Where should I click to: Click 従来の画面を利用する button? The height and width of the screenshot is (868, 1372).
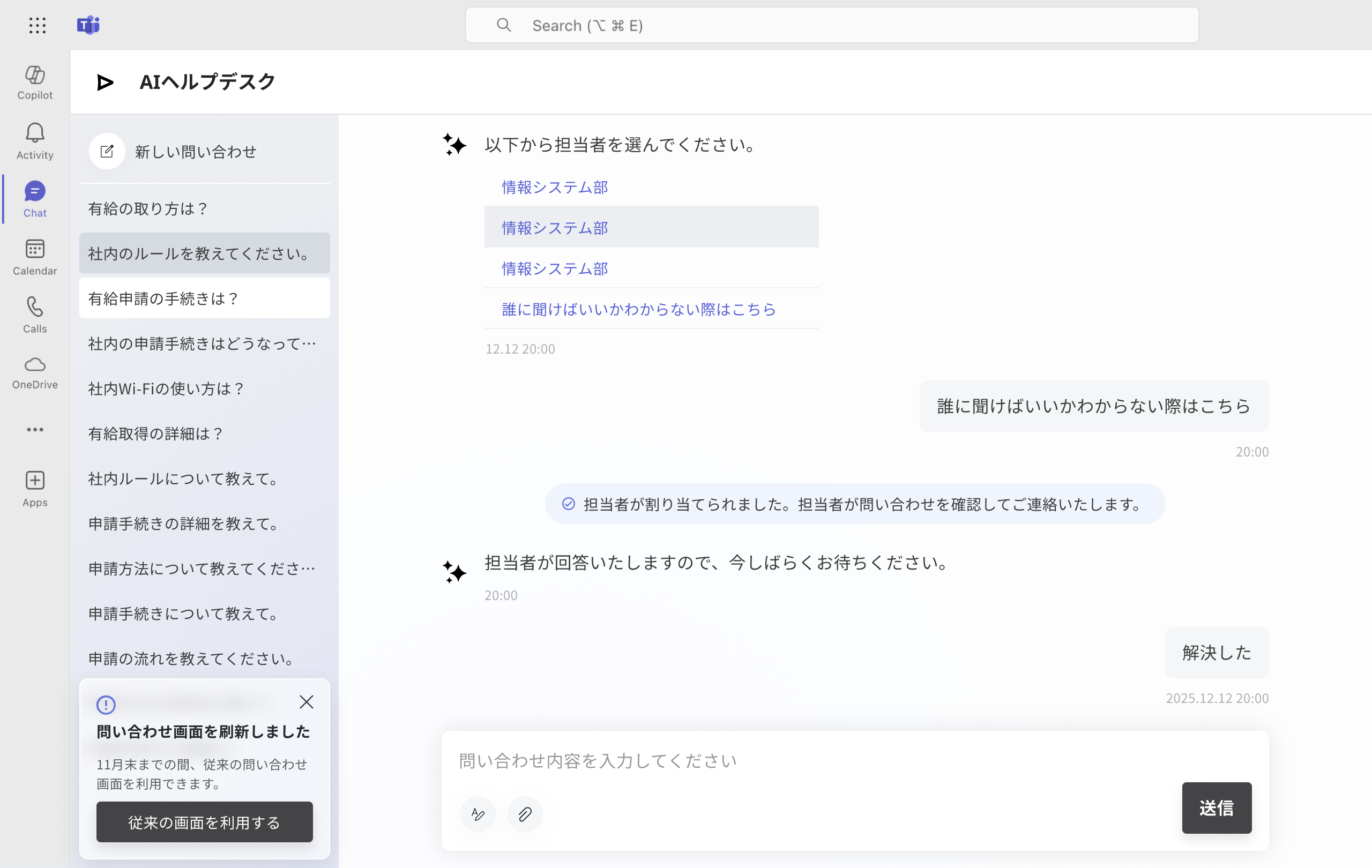(x=205, y=822)
